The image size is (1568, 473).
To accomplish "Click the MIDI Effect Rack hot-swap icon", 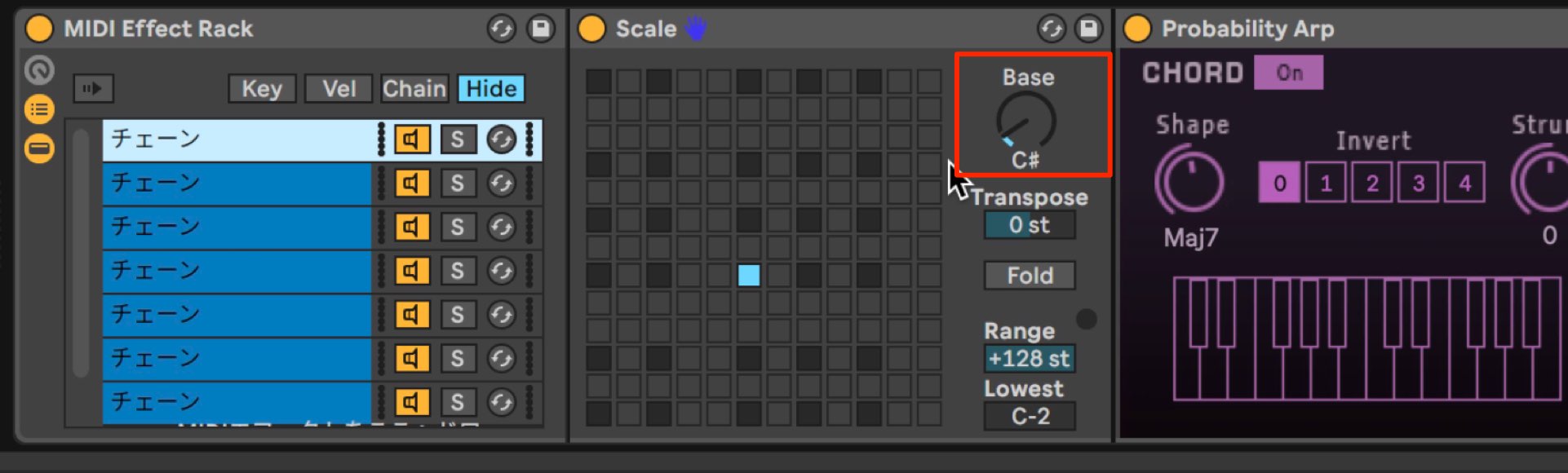I will coord(502,29).
